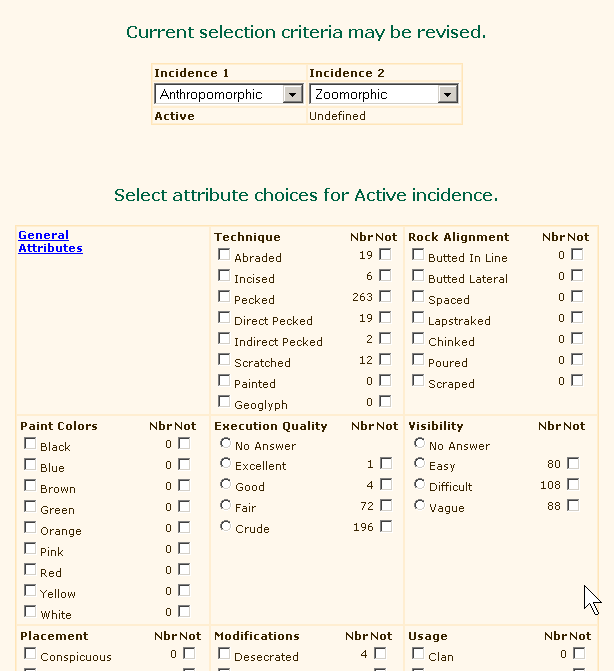Open the General Attributes link
Image resolution: width=614 pixels, height=671 pixels.
click(50, 242)
